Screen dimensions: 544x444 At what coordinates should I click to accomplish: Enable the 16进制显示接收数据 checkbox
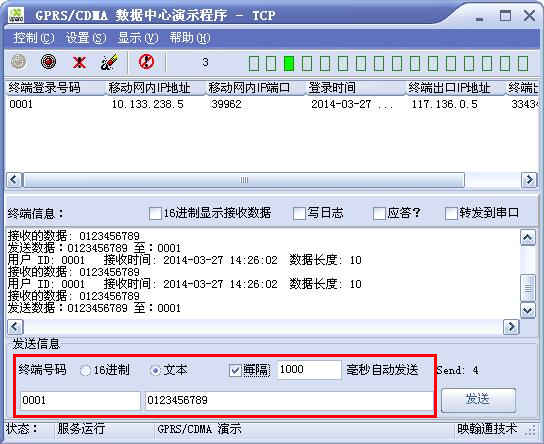click(155, 213)
